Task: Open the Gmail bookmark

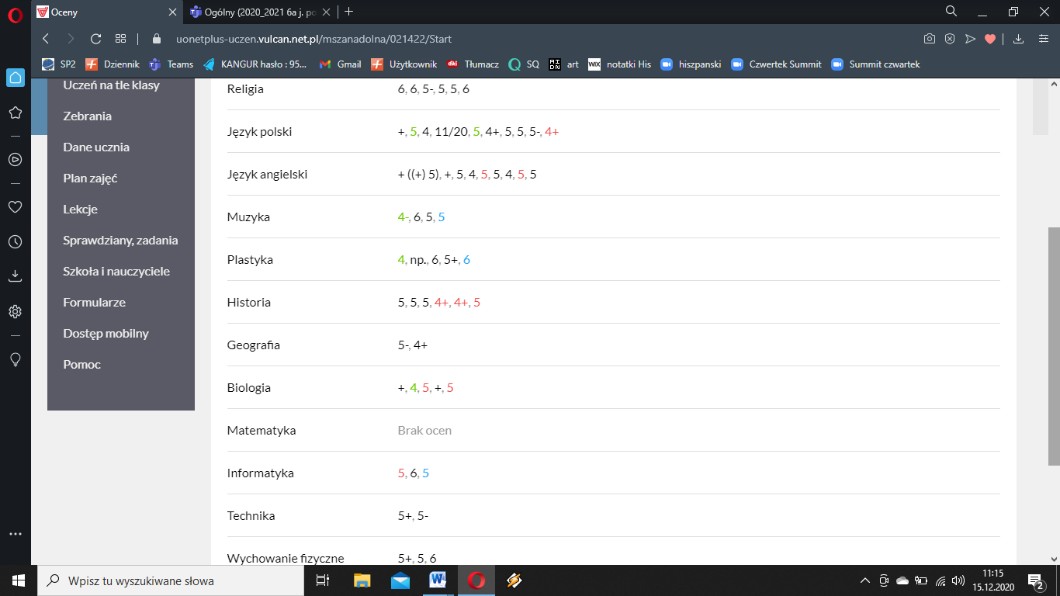Action: [340, 64]
